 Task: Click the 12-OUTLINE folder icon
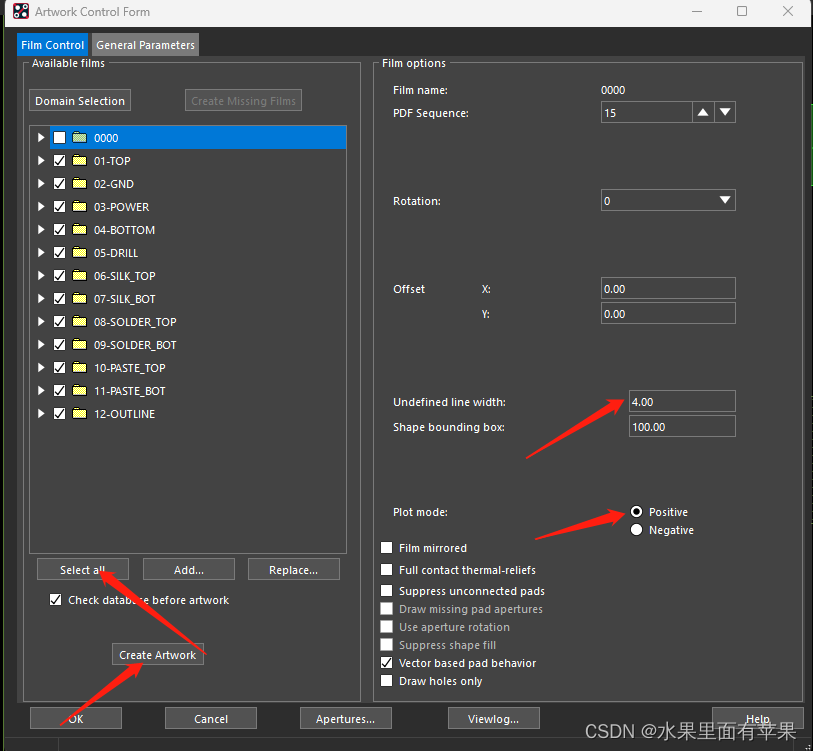point(79,414)
